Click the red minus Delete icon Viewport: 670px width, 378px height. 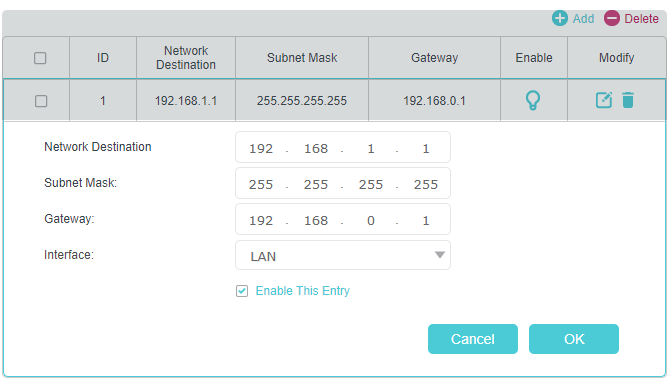(x=611, y=18)
